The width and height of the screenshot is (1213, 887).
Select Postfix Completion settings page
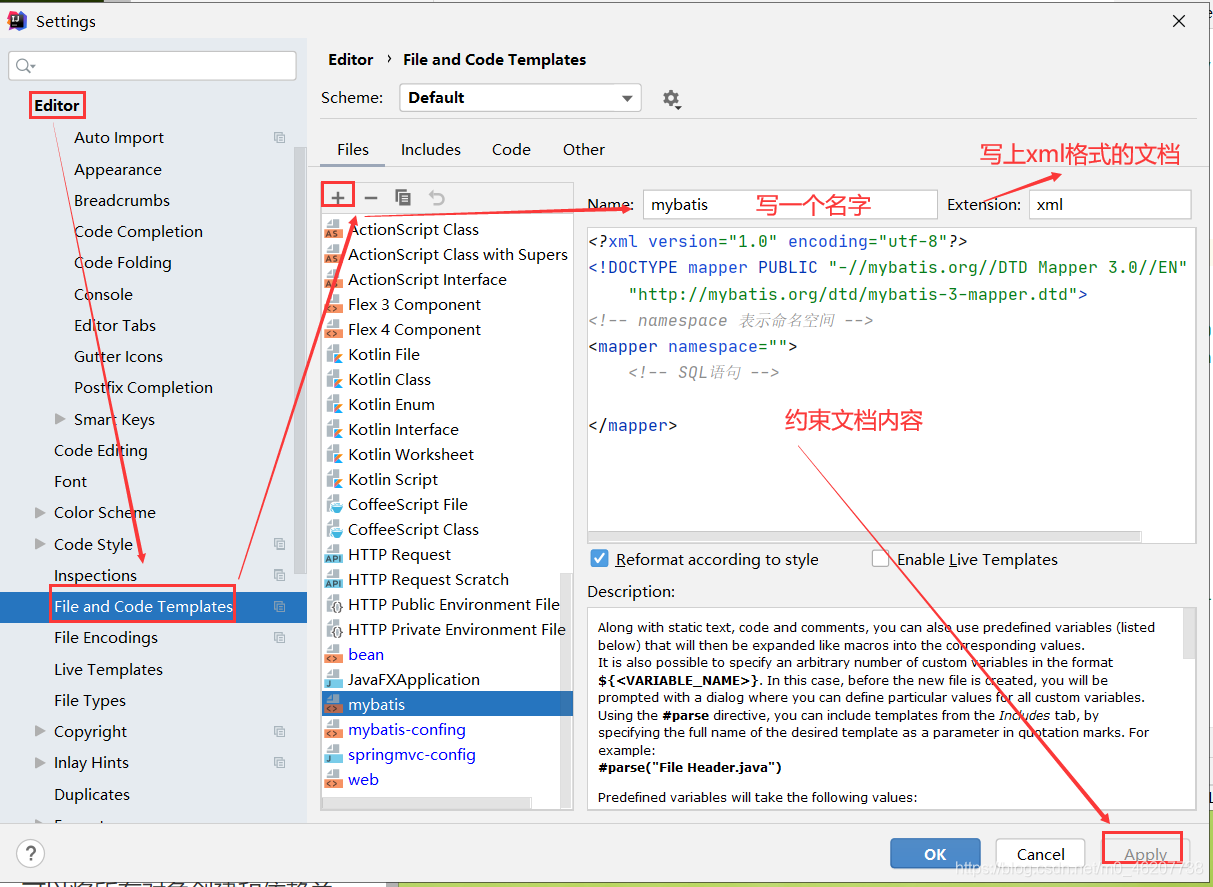tap(143, 387)
